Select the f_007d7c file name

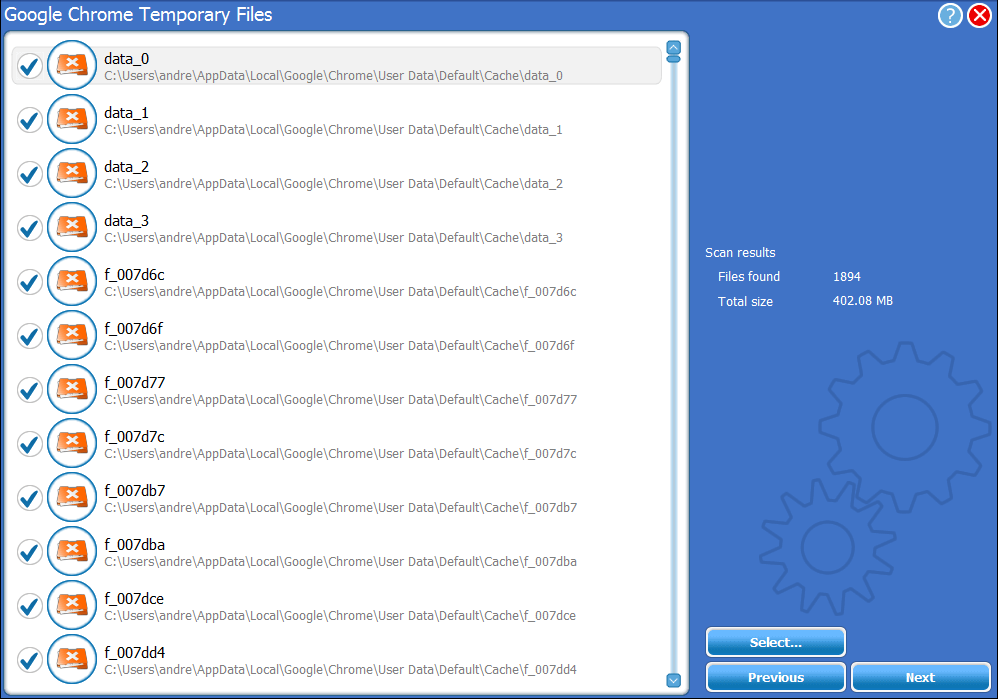(134, 437)
